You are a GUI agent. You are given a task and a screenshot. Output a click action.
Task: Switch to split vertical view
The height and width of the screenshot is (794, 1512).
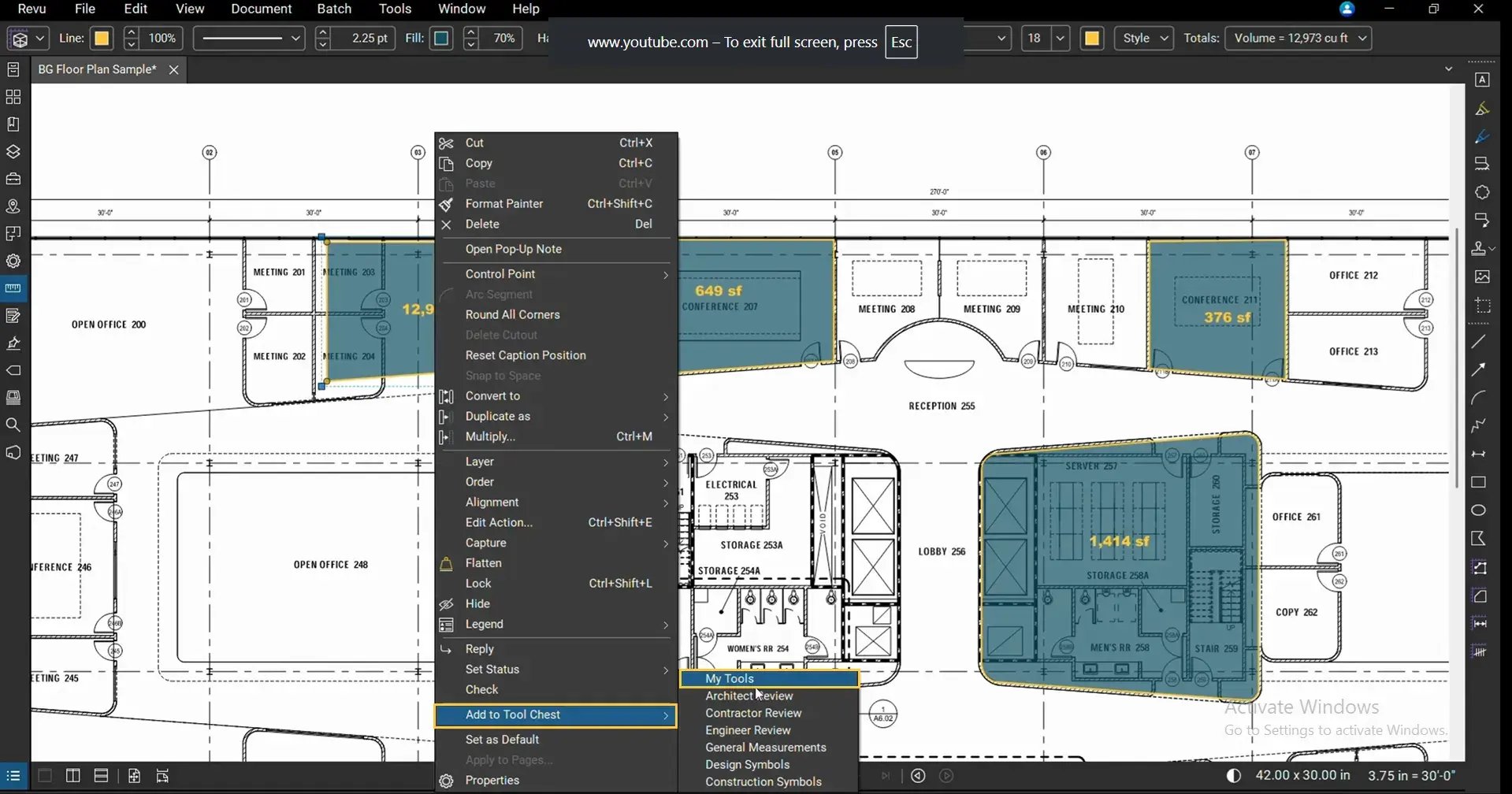click(x=72, y=776)
